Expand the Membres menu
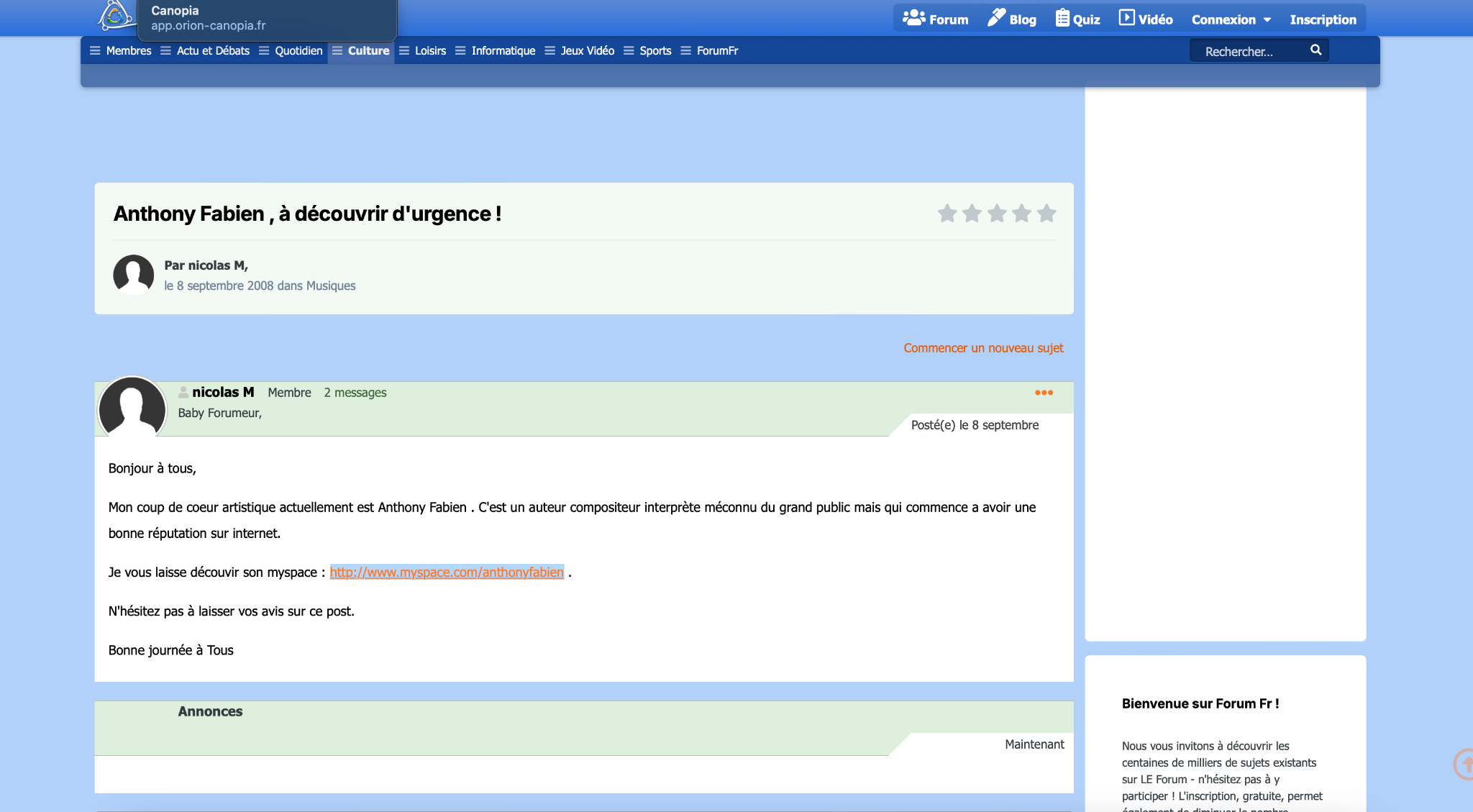The height and width of the screenshot is (812, 1473). coord(121,50)
